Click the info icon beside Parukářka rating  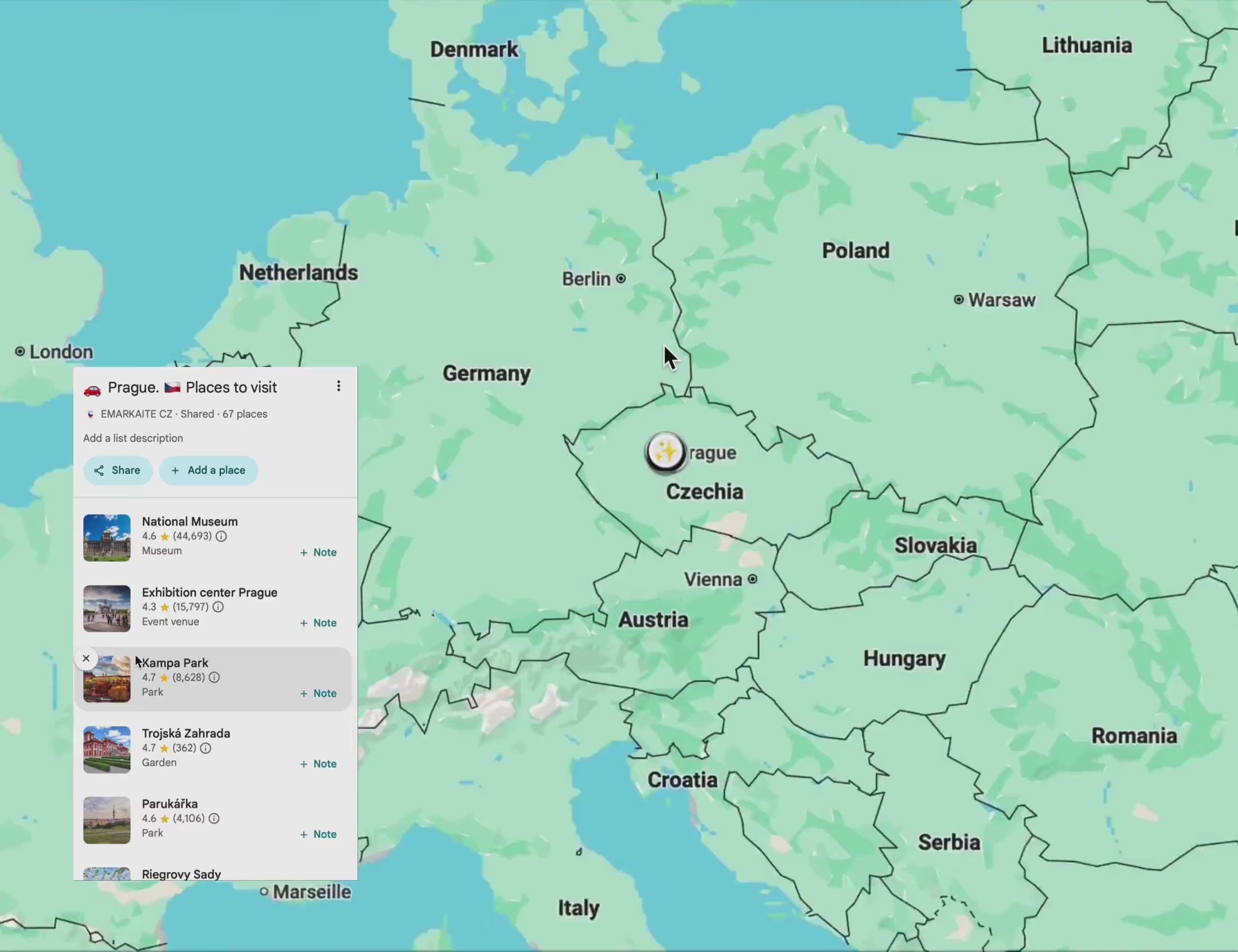coord(214,818)
